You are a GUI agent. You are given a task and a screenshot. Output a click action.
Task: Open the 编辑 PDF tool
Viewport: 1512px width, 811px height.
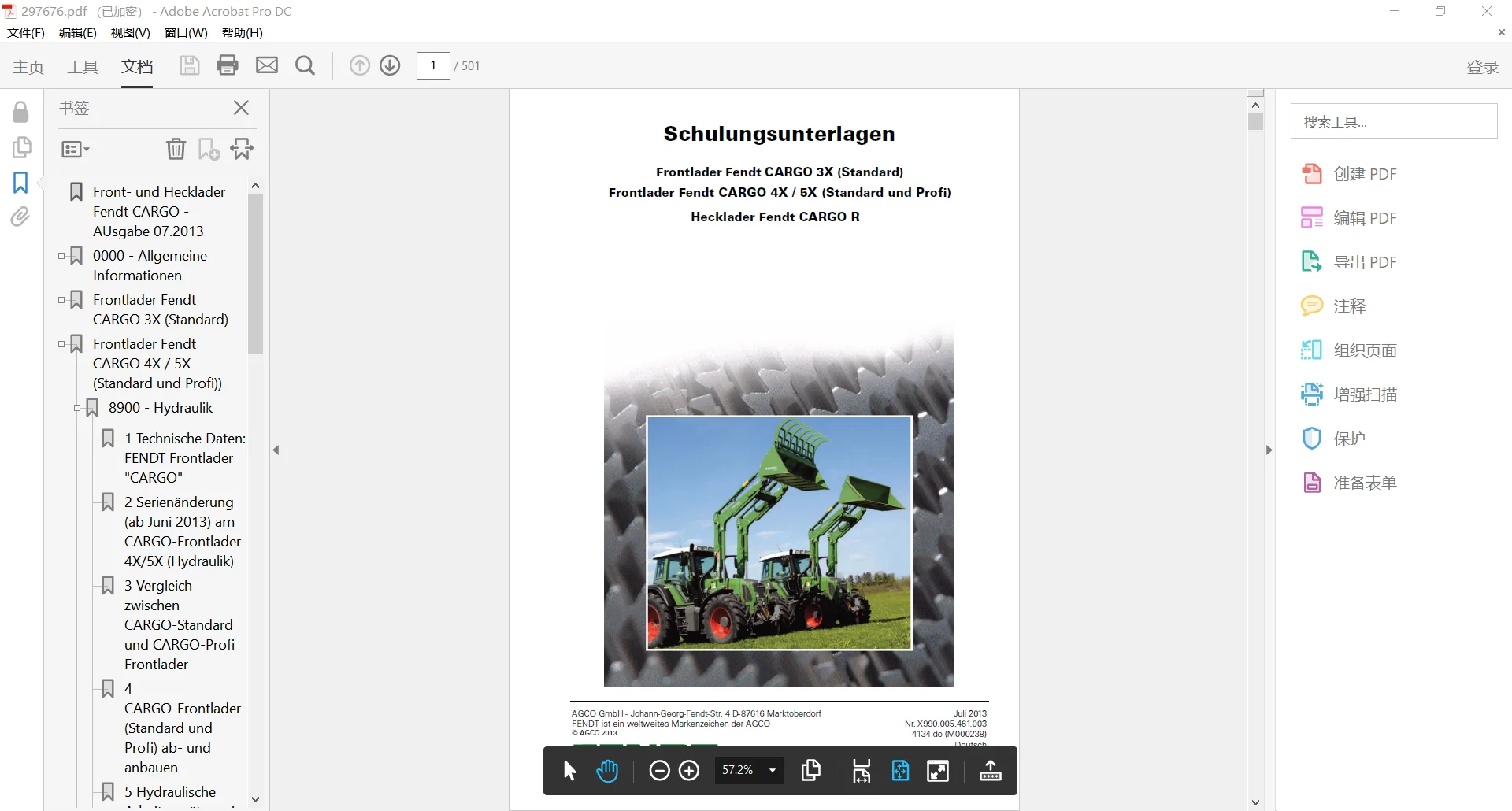pos(1349,218)
